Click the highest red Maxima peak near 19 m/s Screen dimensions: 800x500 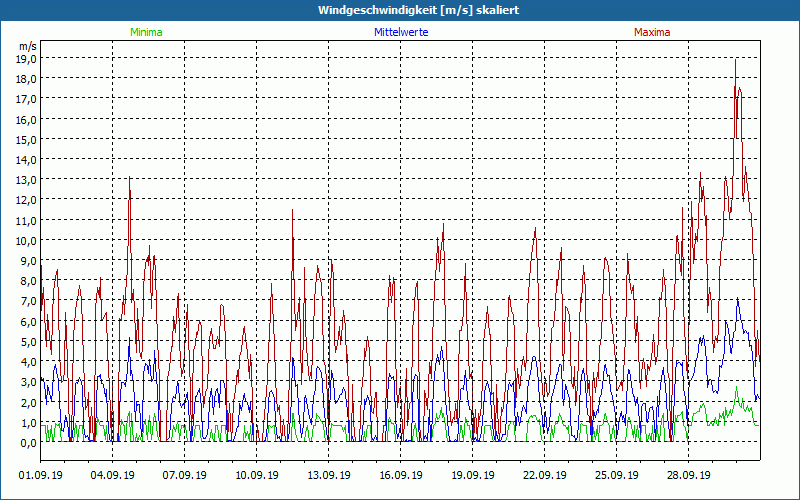coord(735,60)
